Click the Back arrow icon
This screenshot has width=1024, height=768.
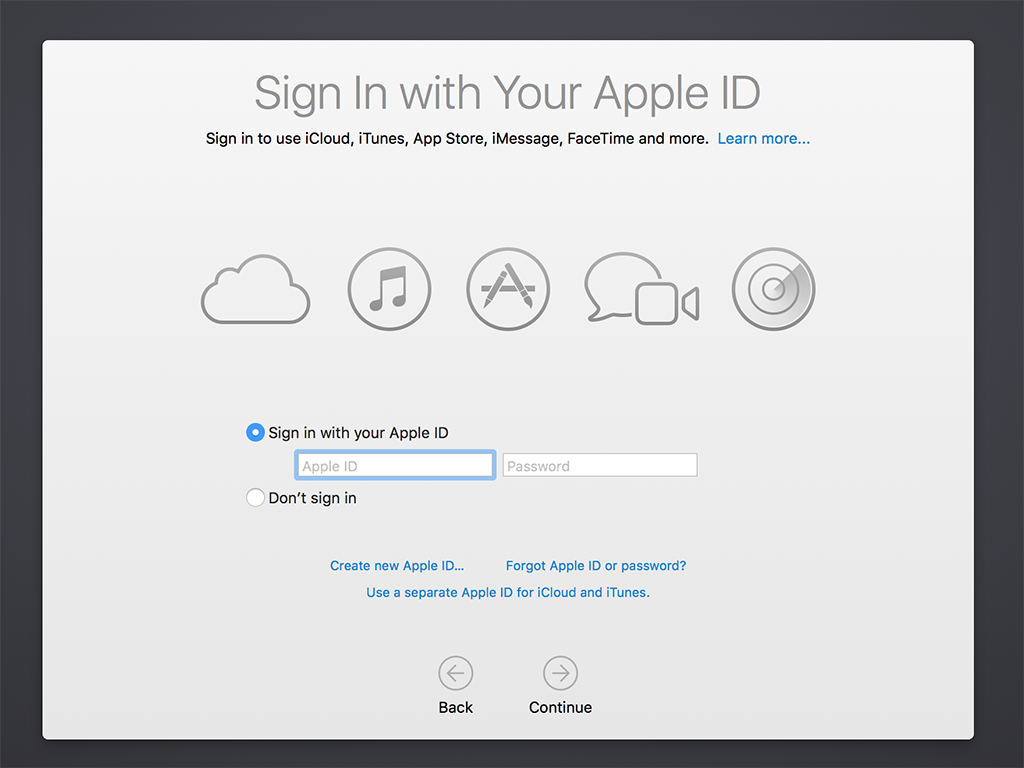click(456, 673)
